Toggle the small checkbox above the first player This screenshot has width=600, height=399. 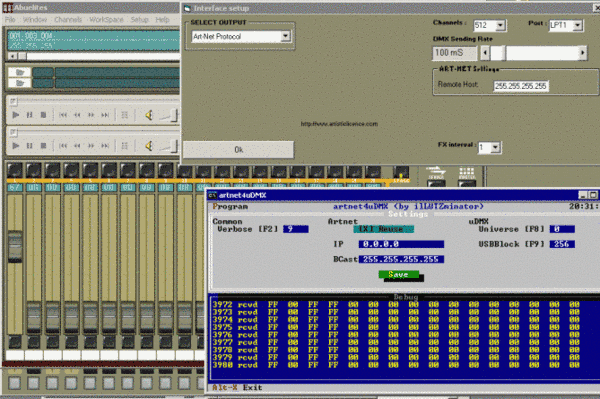click(13, 101)
